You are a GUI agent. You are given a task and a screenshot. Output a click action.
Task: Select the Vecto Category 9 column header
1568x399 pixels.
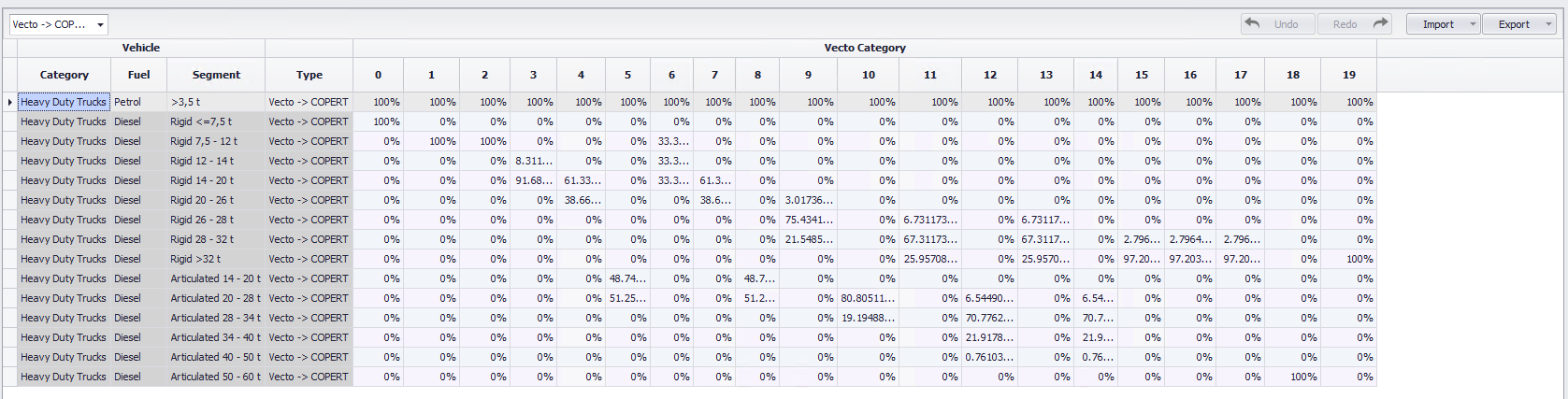[808, 75]
